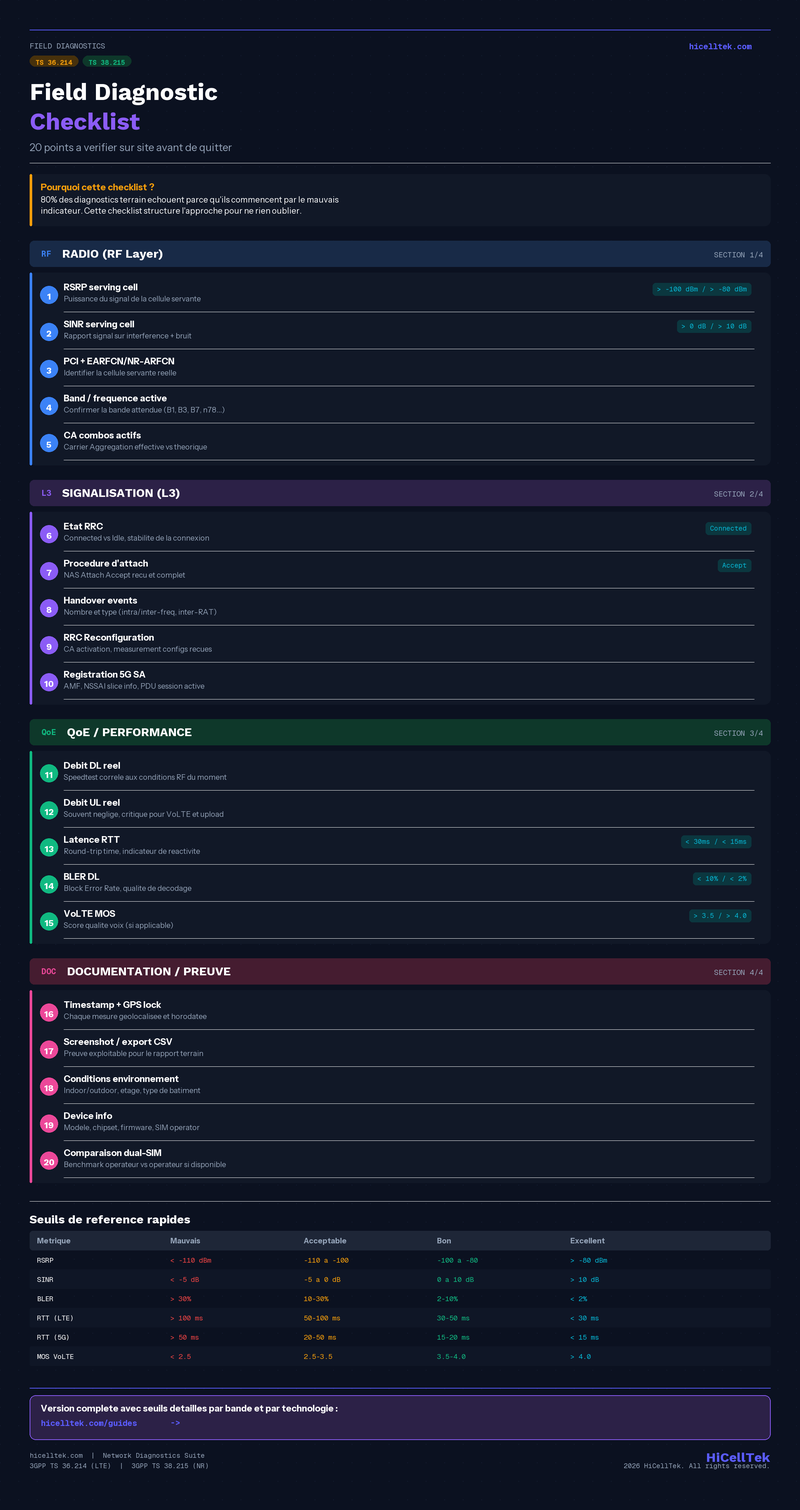The height and width of the screenshot is (1510, 800).
Task: Click the TS 38.215 tag
Action: (x=106, y=62)
